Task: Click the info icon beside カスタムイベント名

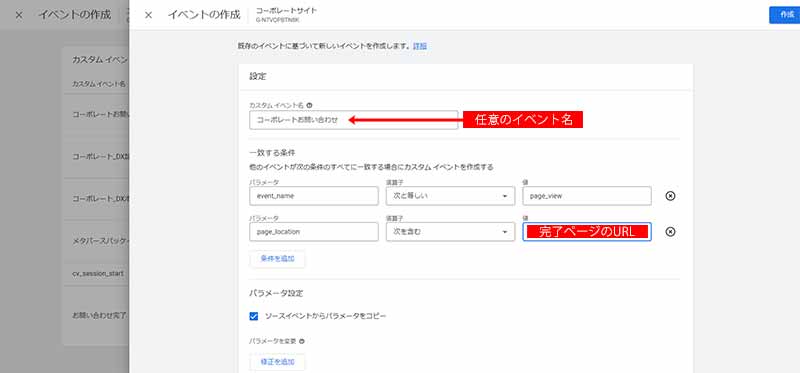Action: [310, 105]
